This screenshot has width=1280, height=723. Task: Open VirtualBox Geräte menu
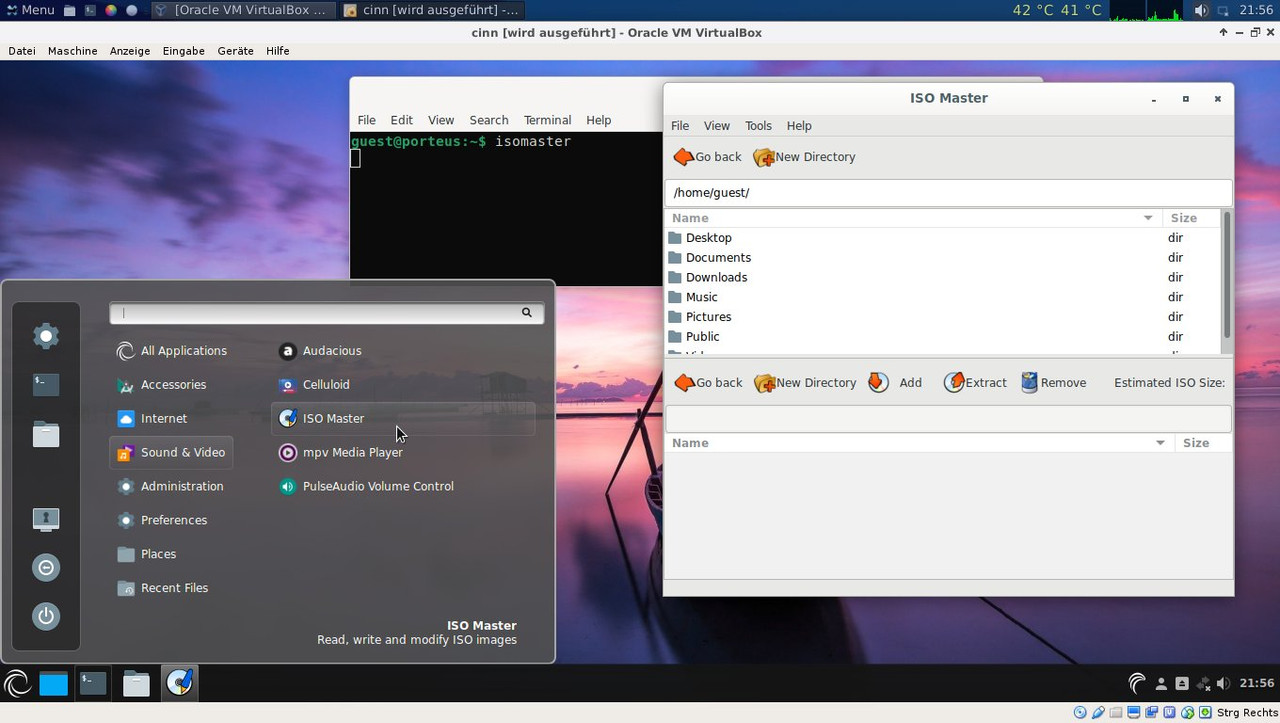tap(236, 51)
